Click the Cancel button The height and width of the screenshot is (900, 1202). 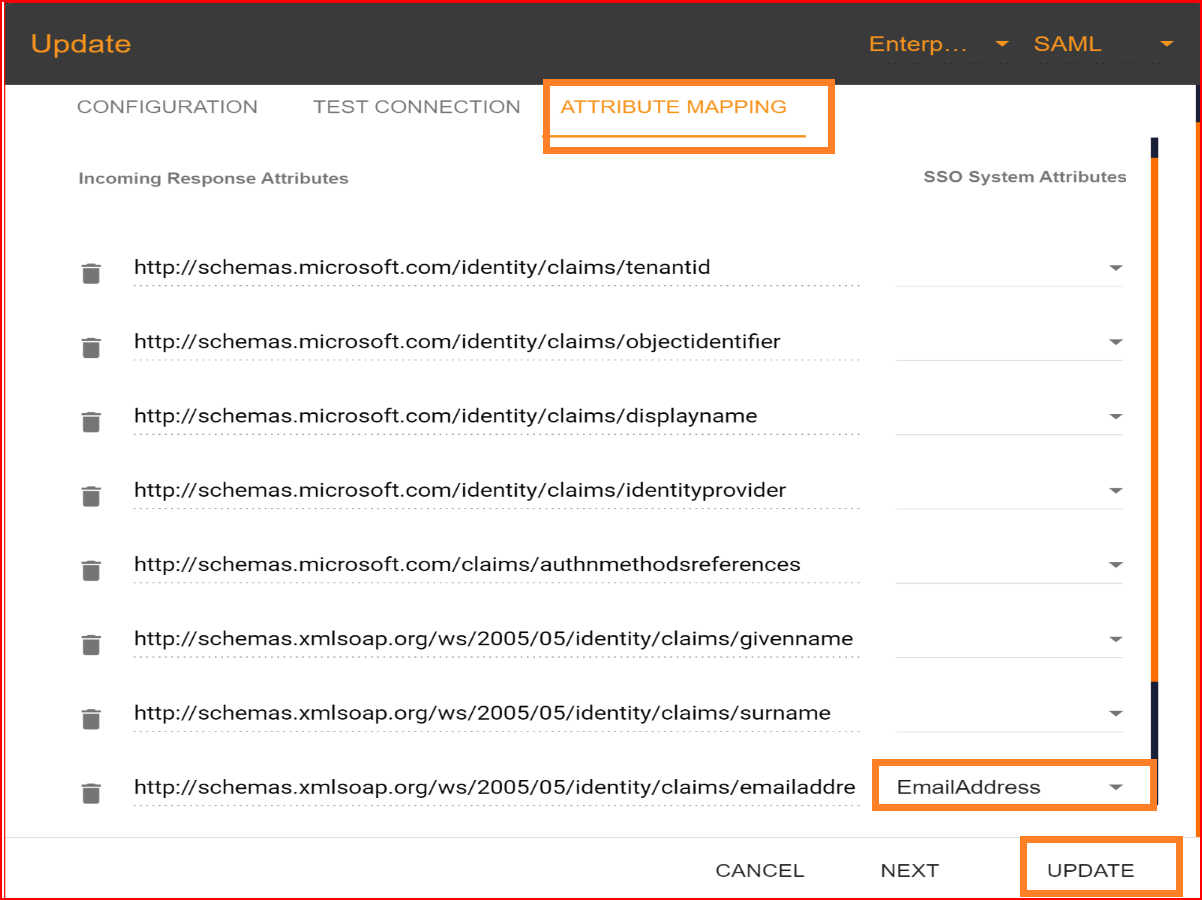click(760, 870)
